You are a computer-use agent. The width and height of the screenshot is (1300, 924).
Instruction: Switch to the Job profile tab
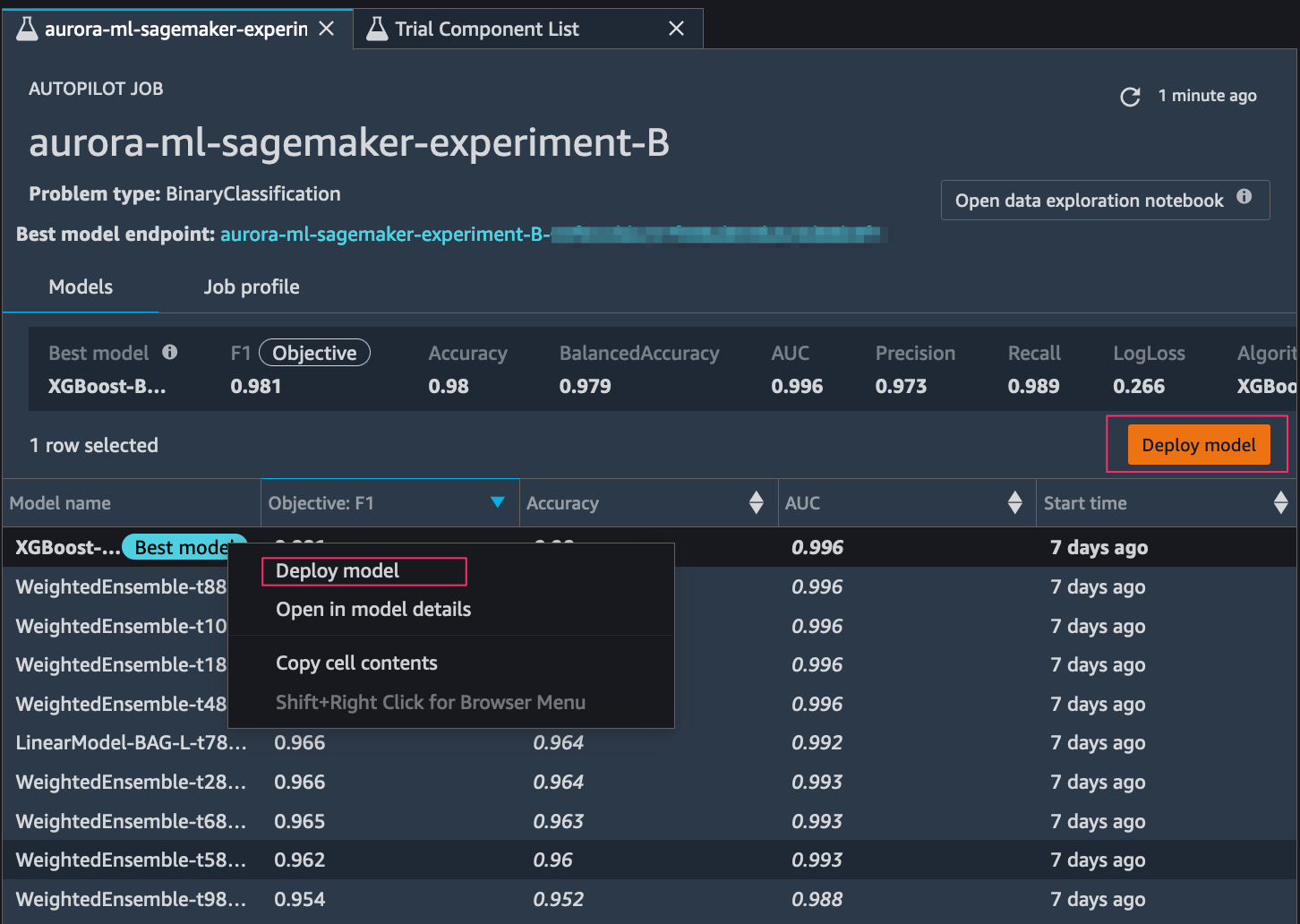252,287
